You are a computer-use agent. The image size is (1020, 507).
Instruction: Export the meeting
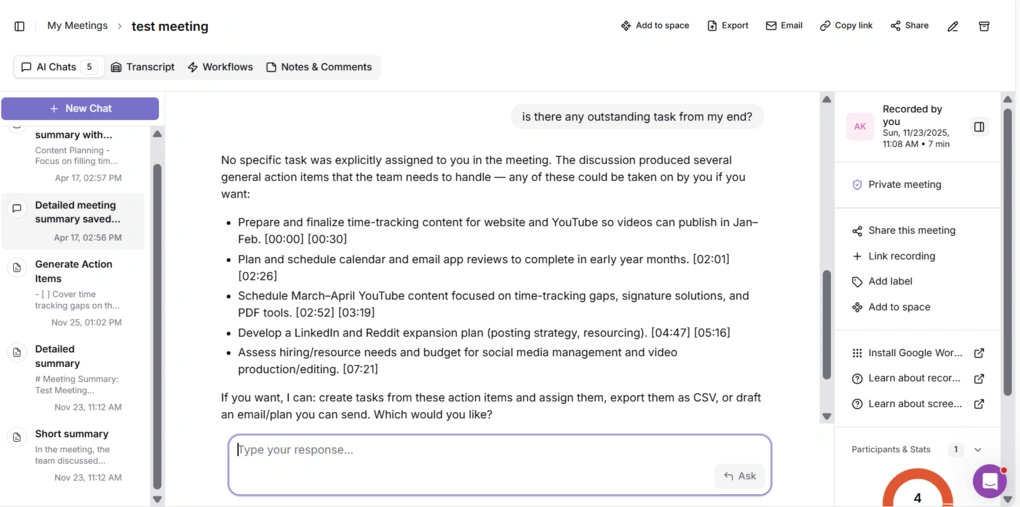point(727,26)
